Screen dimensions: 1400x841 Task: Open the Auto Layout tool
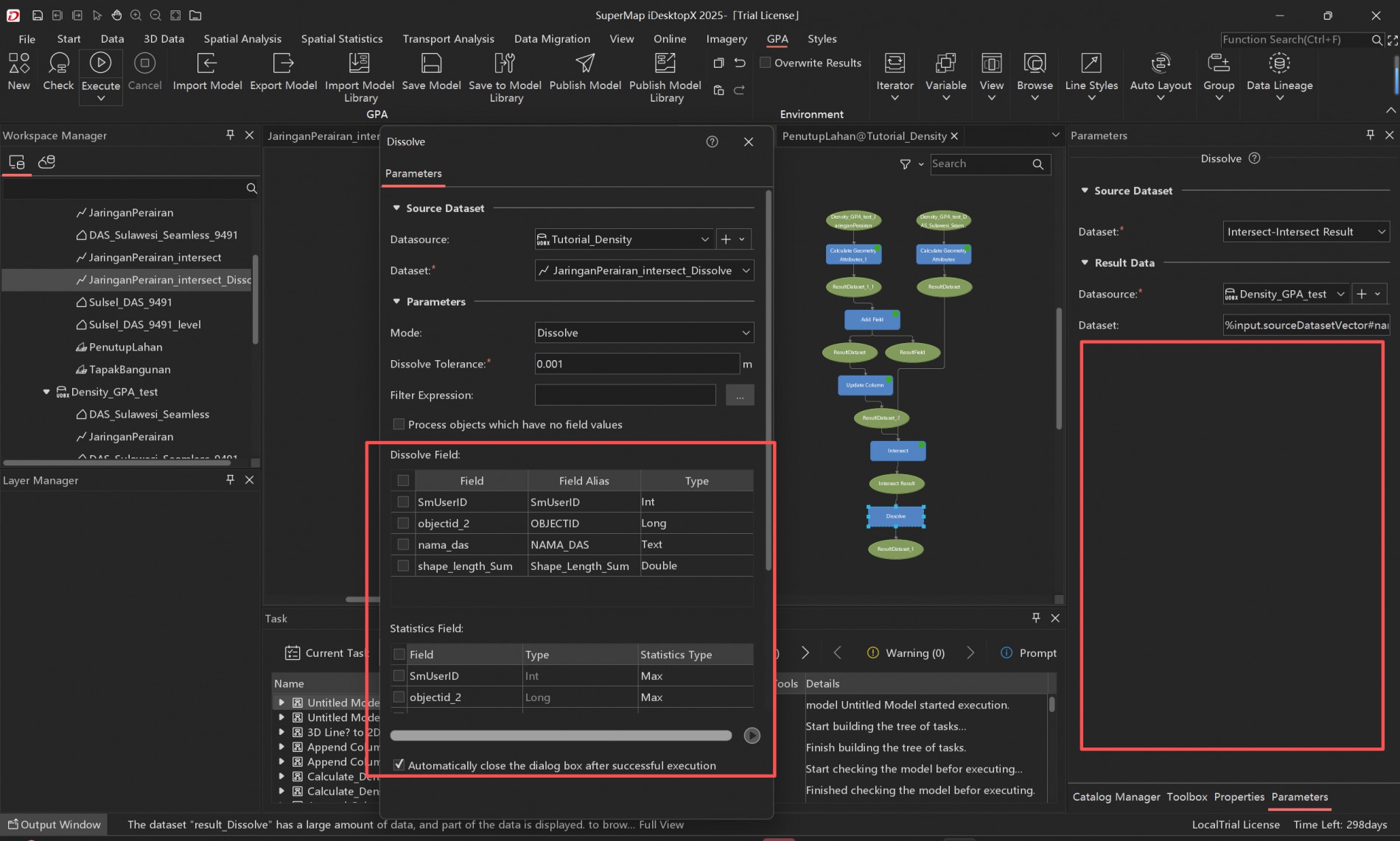1160,63
